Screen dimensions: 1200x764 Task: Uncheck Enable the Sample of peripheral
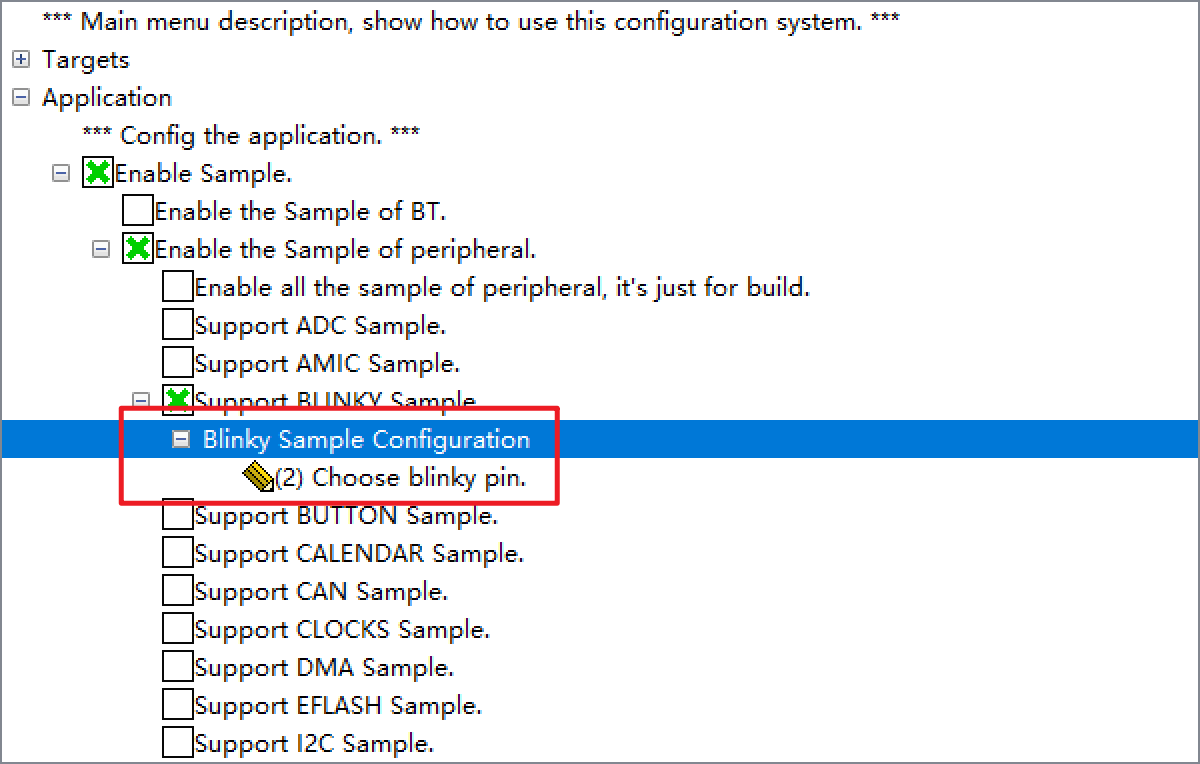click(137, 250)
